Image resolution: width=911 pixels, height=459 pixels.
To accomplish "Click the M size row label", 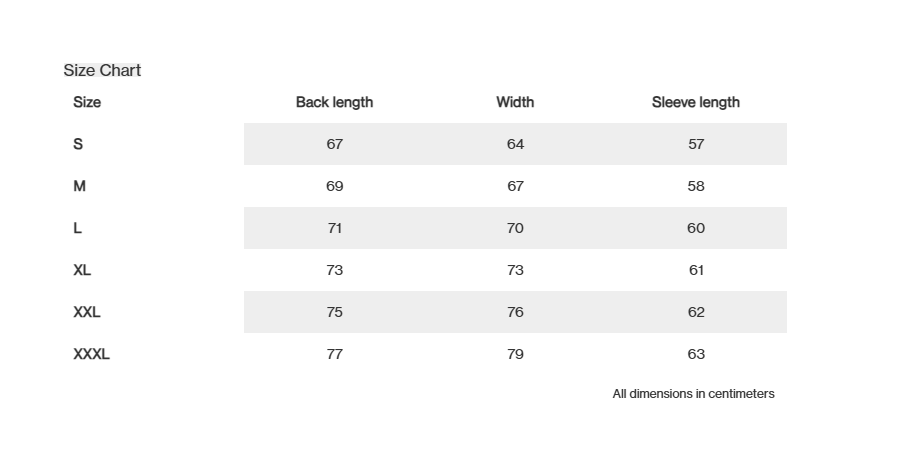I will pyautogui.click(x=80, y=186).
